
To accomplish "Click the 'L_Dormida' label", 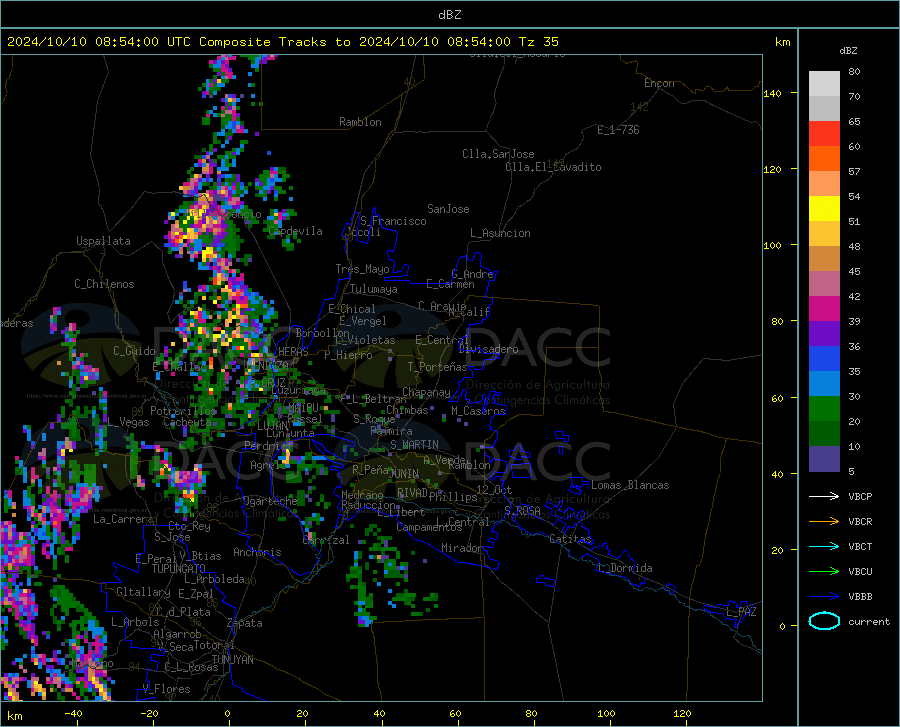I will (x=626, y=568).
